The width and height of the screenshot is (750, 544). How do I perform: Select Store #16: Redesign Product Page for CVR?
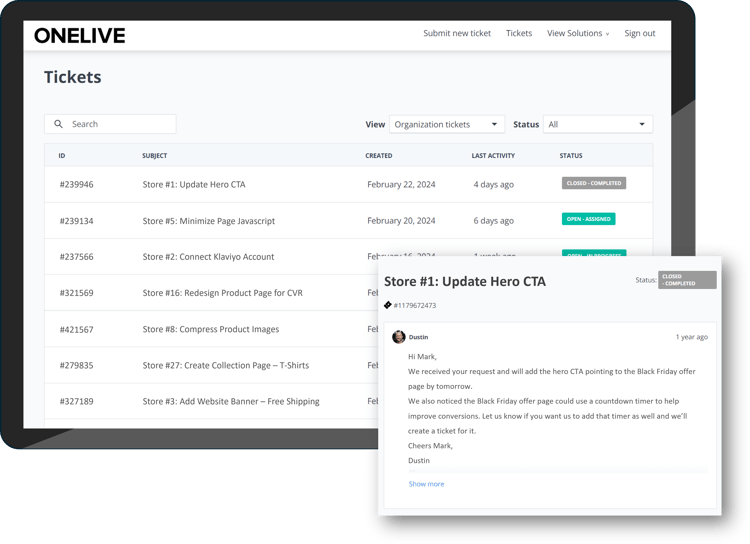click(222, 293)
